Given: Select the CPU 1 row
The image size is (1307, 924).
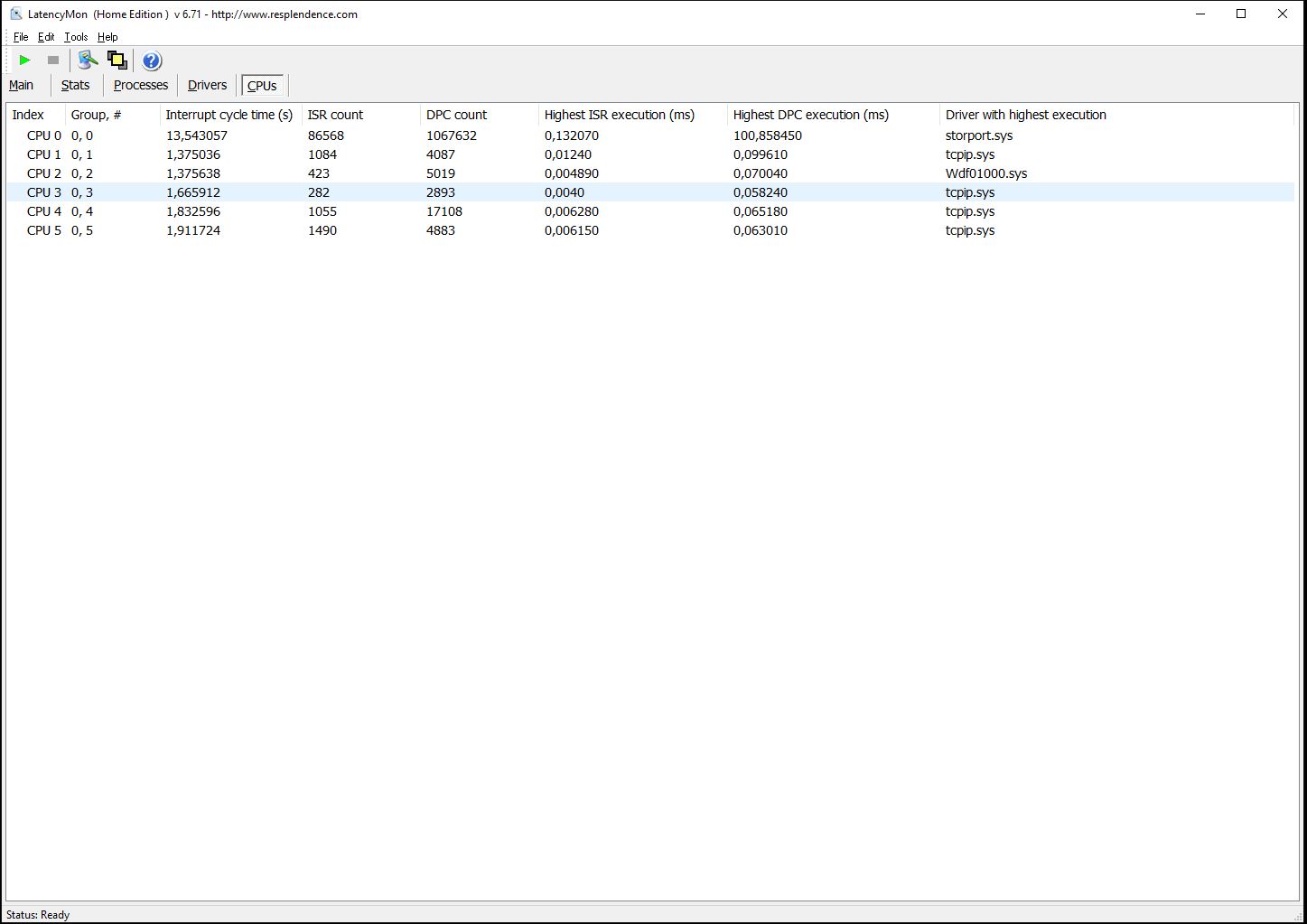Looking at the screenshot, I should tap(650, 154).
